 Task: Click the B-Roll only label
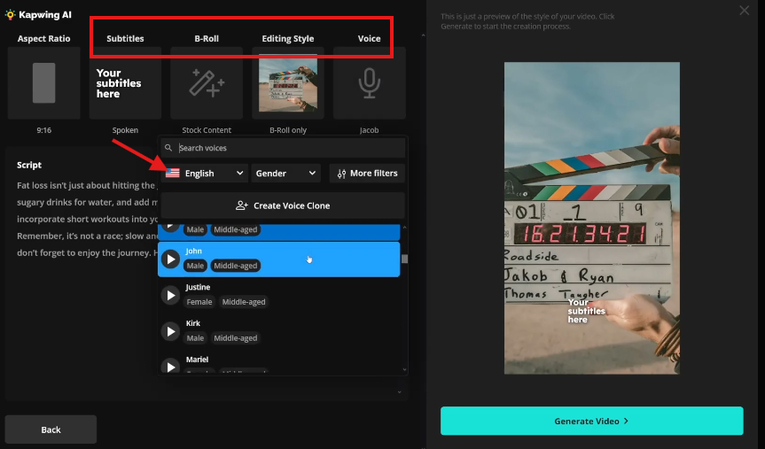(x=288, y=130)
